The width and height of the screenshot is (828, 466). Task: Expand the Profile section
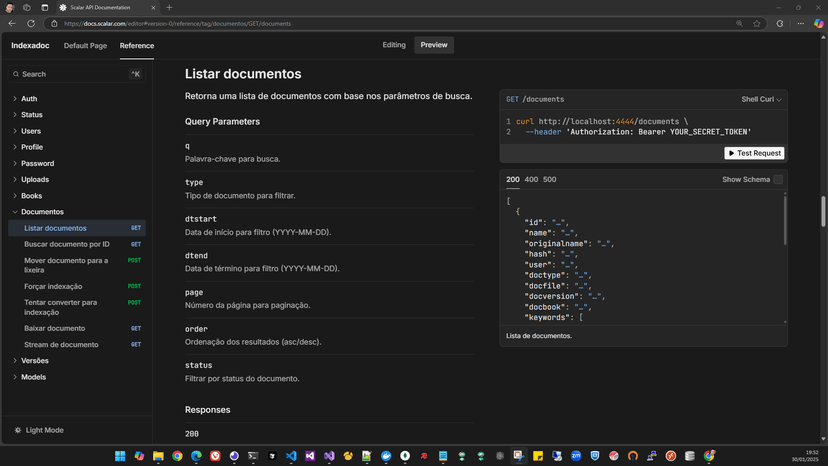pyautogui.click(x=32, y=147)
